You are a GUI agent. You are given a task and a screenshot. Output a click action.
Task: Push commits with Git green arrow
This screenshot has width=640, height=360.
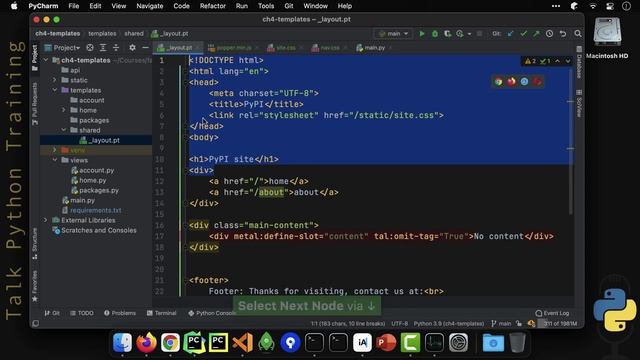[536, 34]
